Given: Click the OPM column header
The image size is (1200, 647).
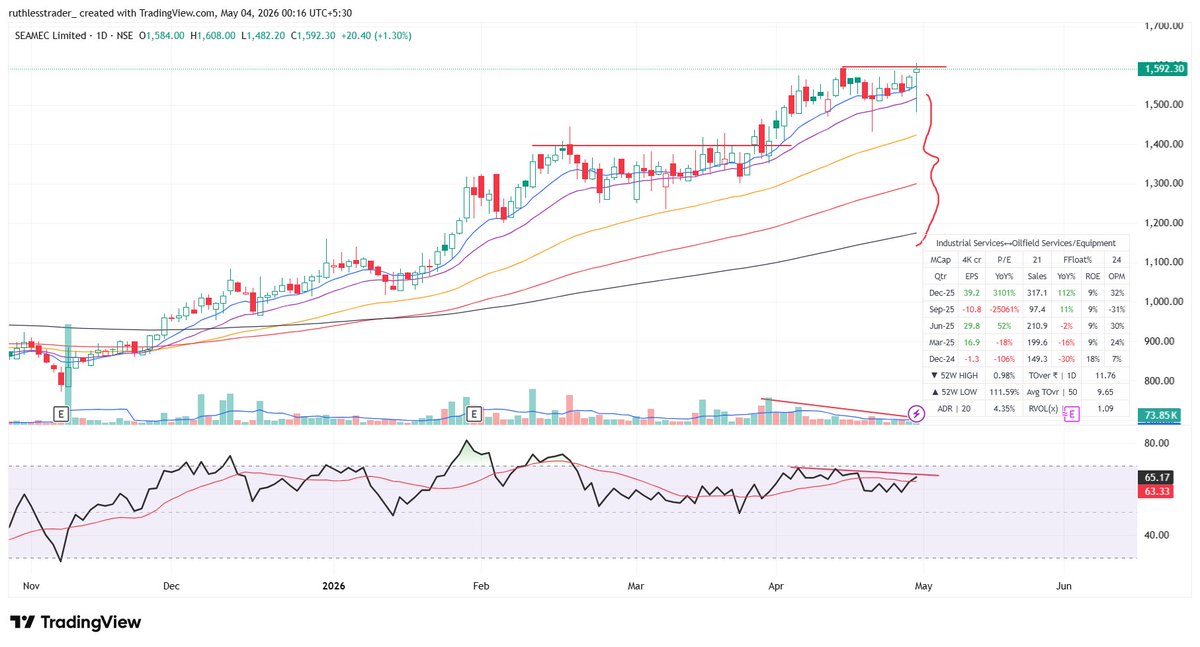Looking at the screenshot, I should pos(1116,275).
